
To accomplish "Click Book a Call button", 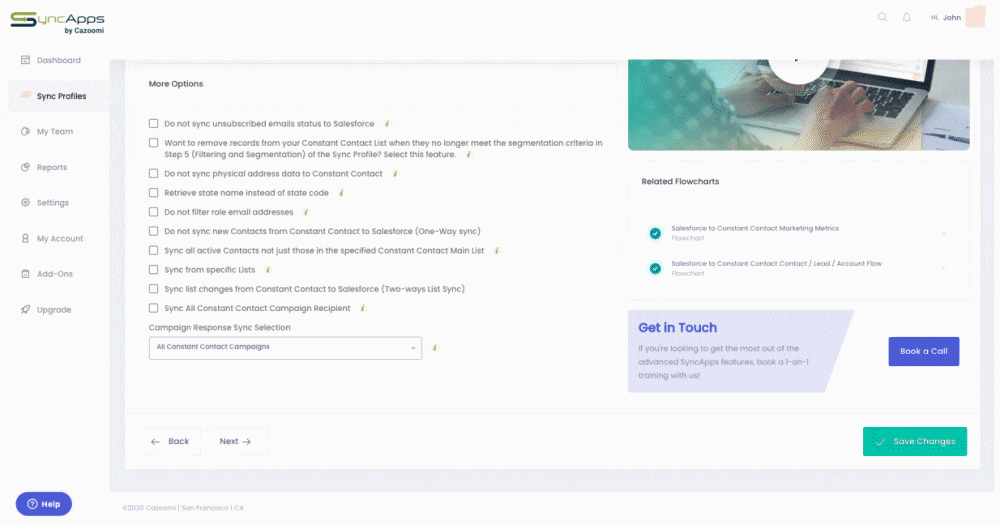I will (x=923, y=351).
